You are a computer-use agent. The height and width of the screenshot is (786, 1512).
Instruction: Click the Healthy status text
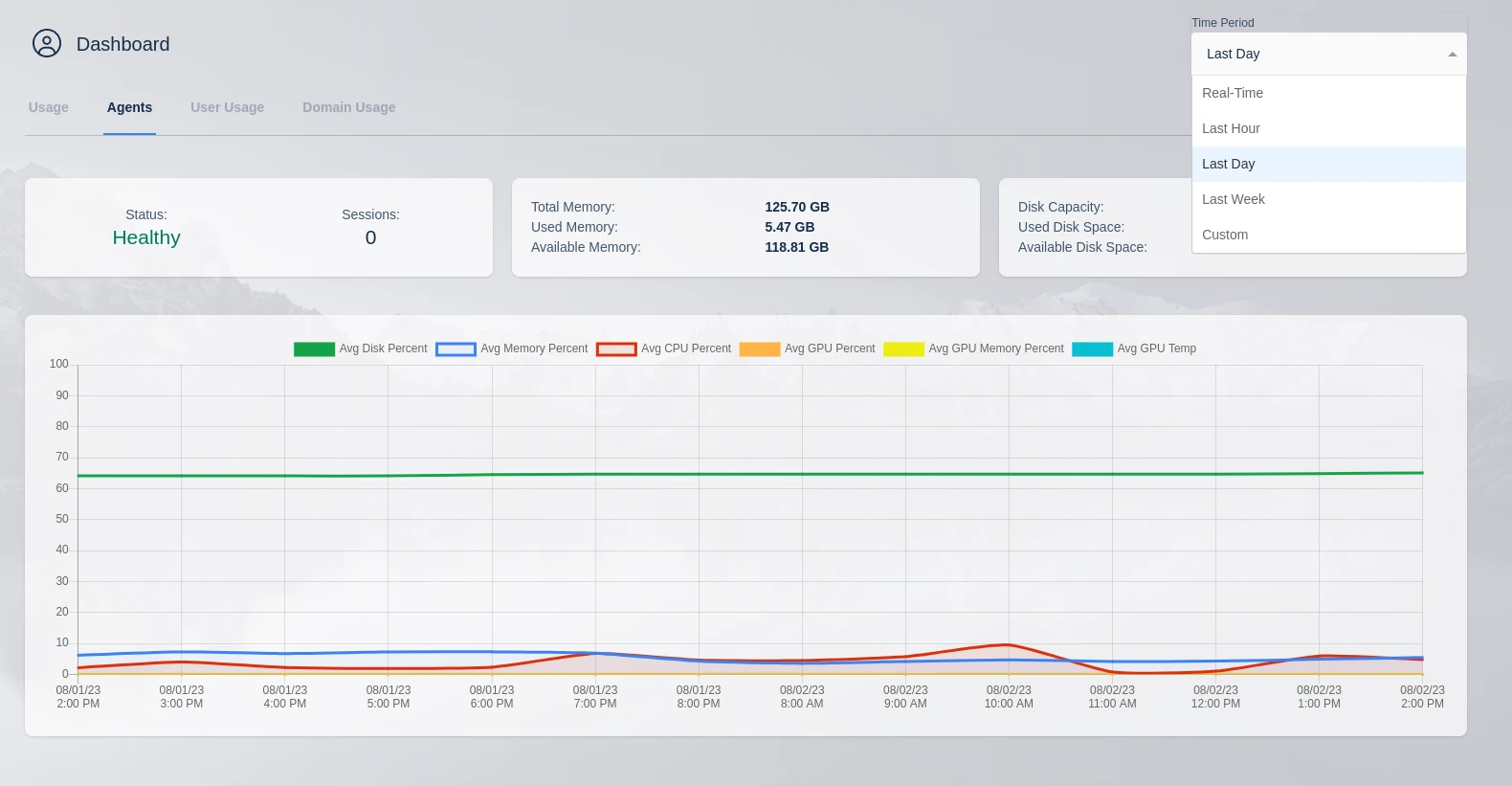click(146, 237)
